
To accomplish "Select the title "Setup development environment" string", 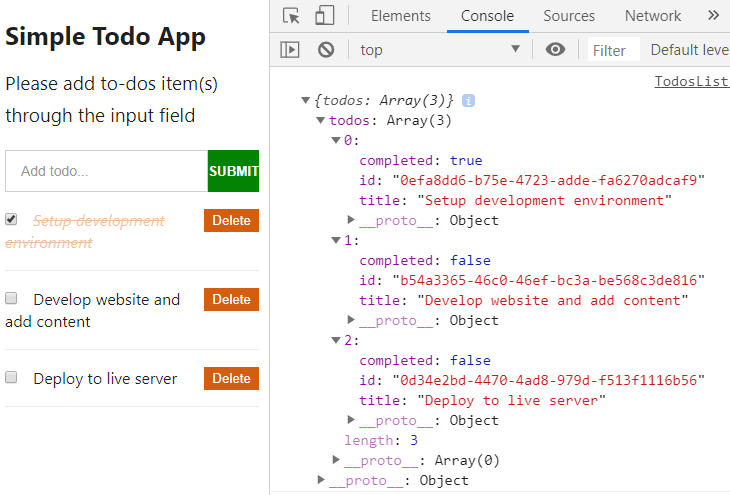I will click(544, 200).
